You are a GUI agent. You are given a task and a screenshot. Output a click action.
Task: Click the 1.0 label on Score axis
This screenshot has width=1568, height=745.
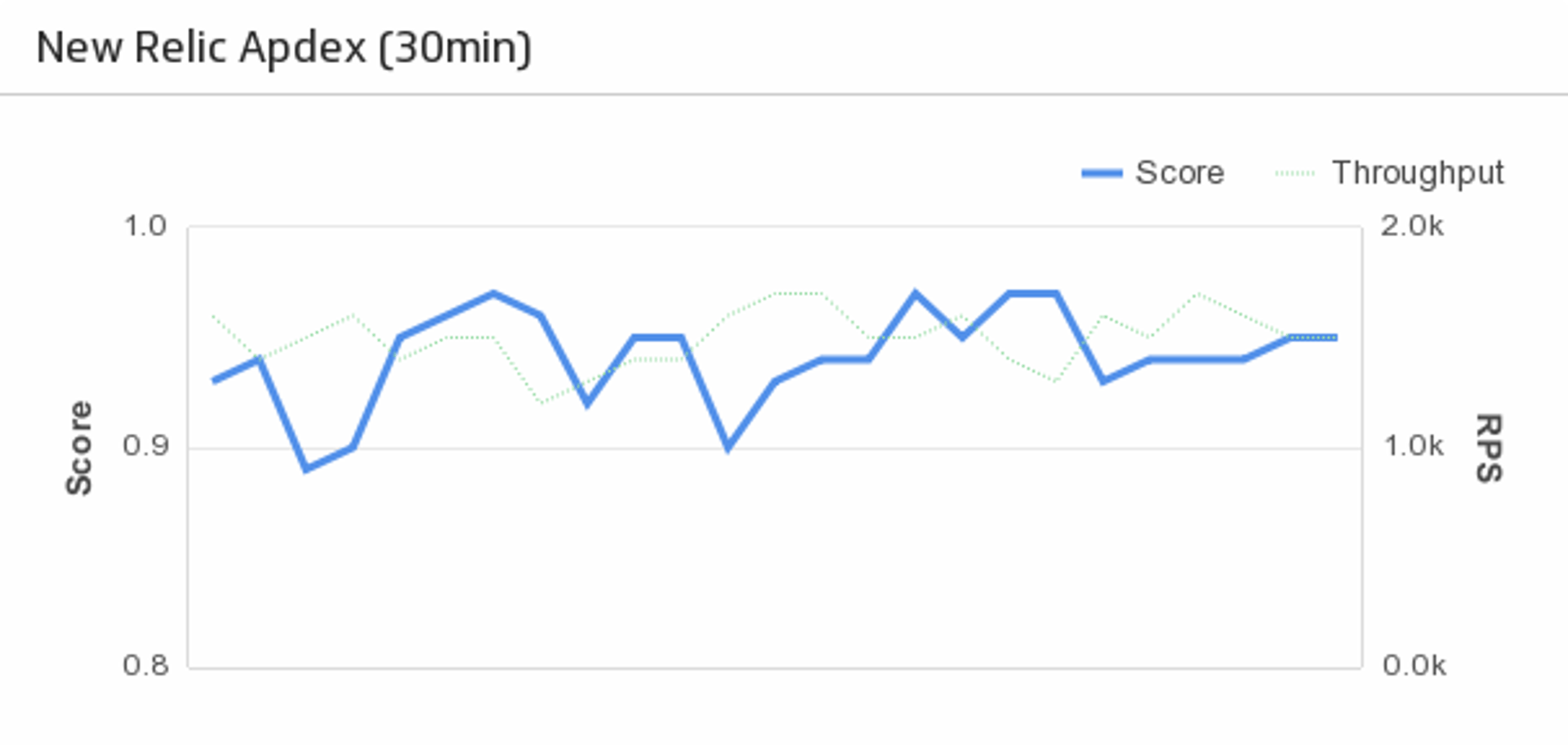coord(145,226)
